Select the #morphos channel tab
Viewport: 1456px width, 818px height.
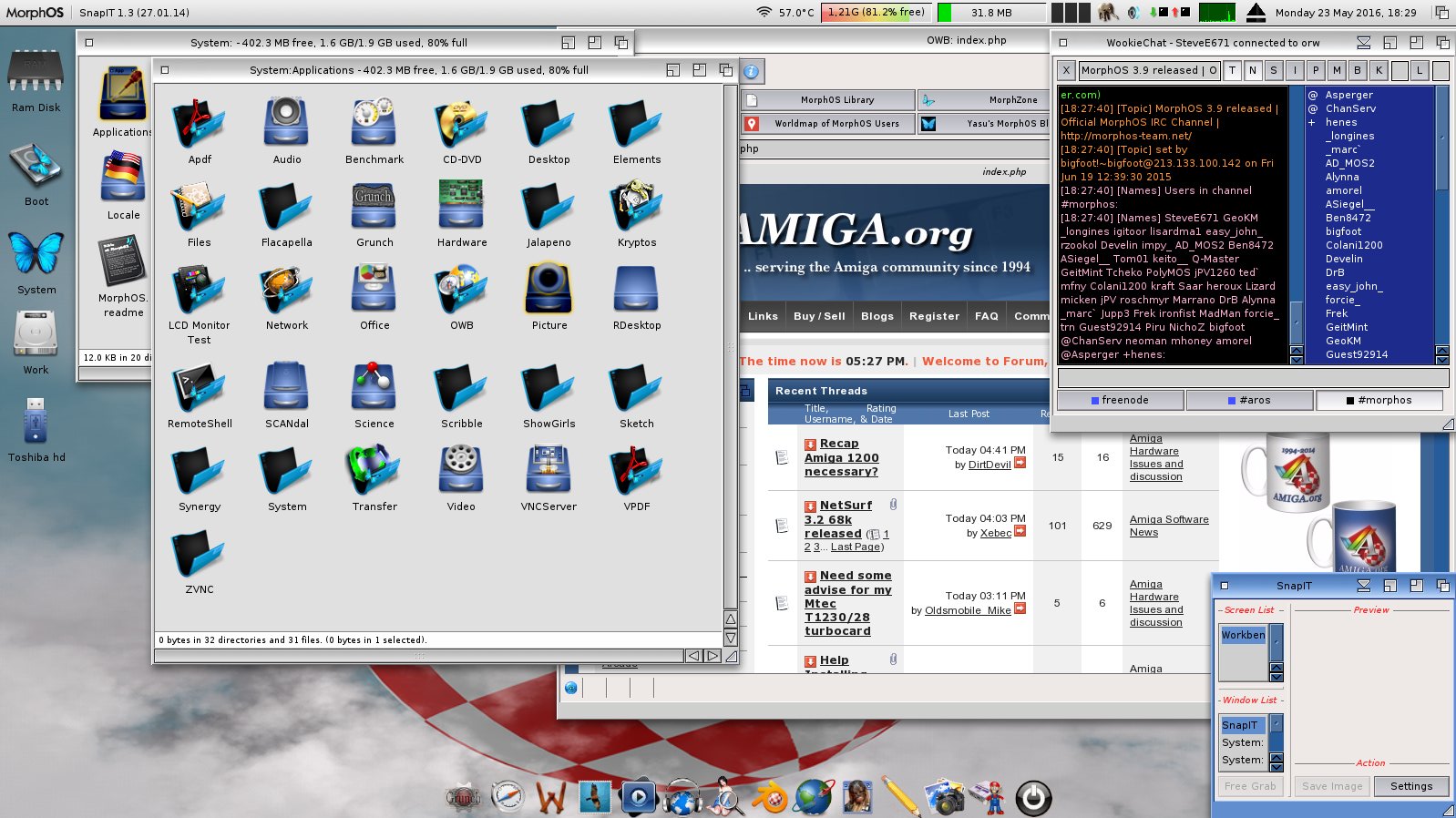click(x=1379, y=400)
